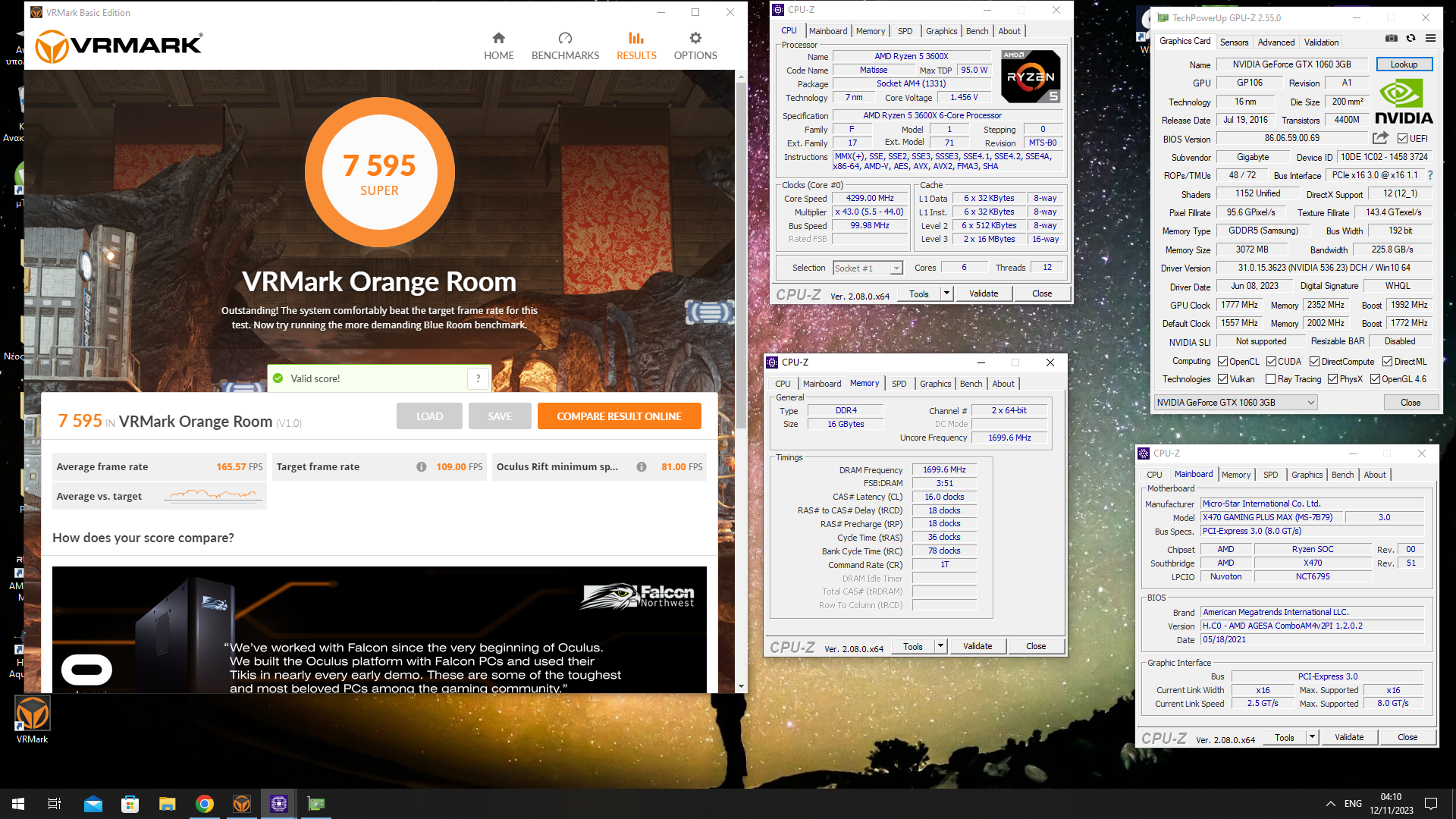This screenshot has height=819, width=1456.
Task: Open VRMark OPTIONS gear
Action: click(x=695, y=46)
